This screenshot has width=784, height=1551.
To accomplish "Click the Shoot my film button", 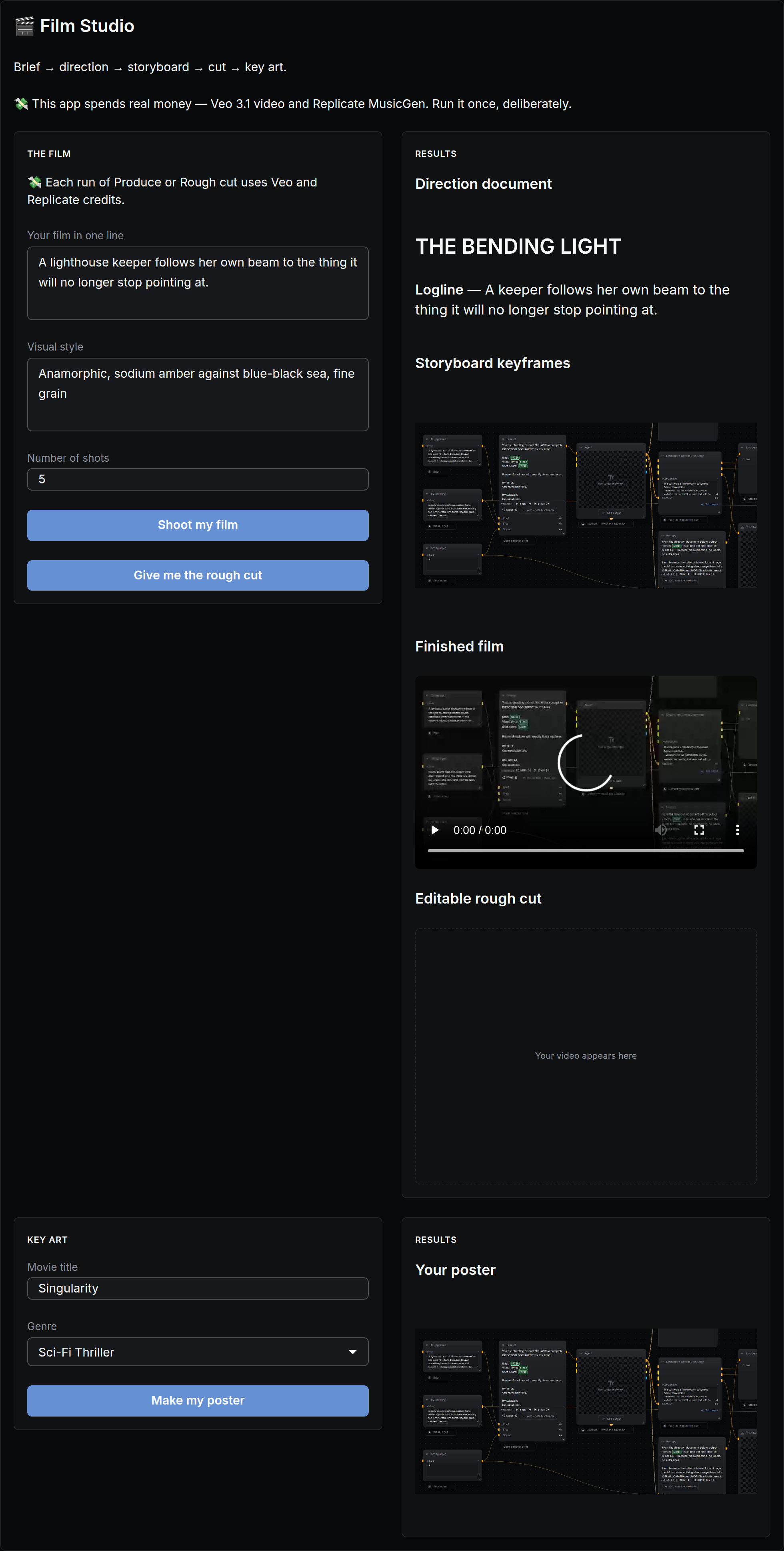I will tap(198, 525).
